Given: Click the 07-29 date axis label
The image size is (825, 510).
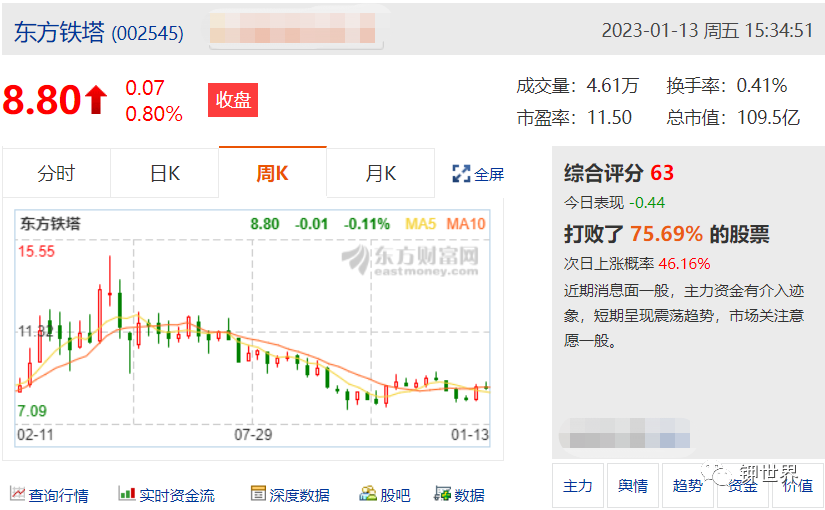Looking at the screenshot, I should 253,435.
